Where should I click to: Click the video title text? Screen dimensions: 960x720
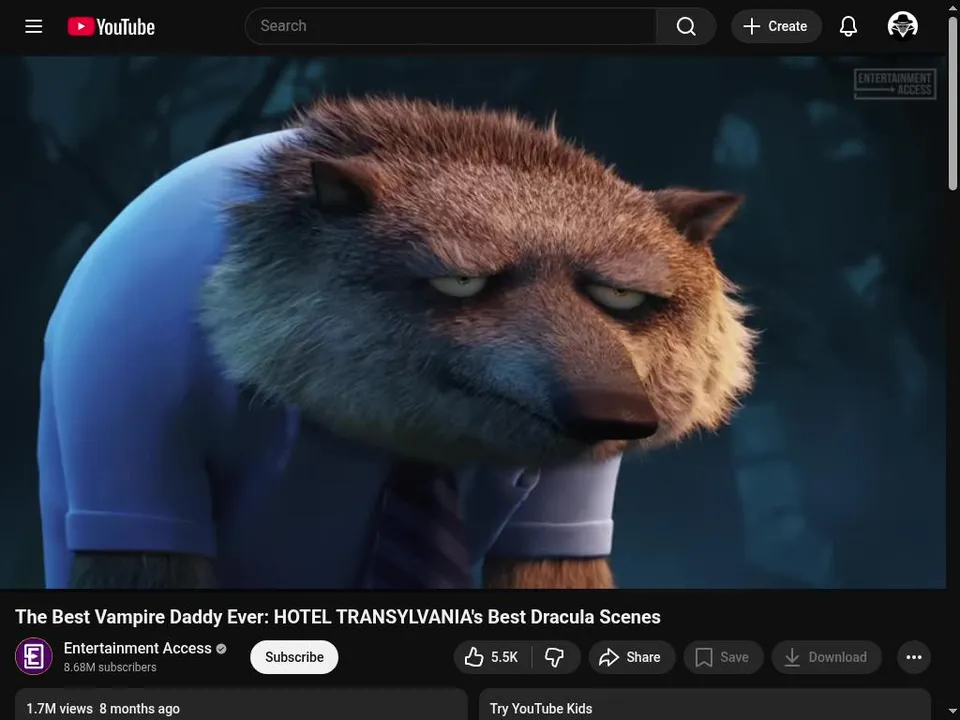point(338,617)
